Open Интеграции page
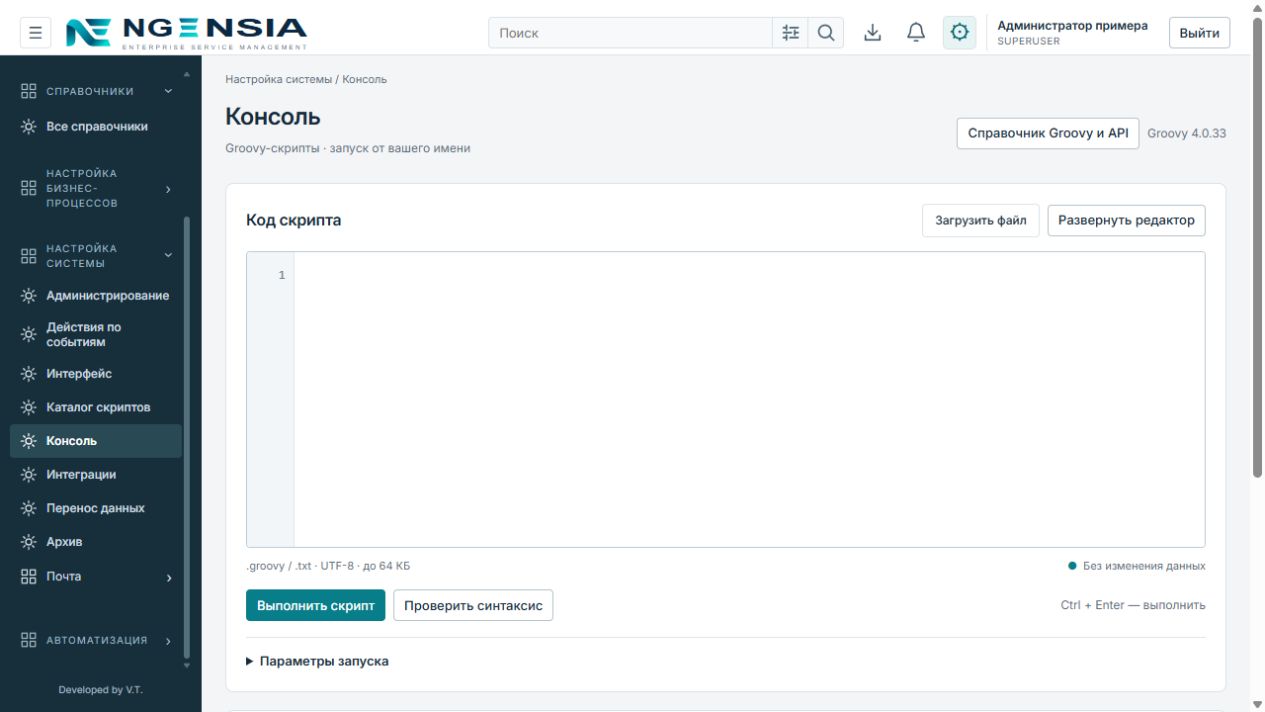The height and width of the screenshot is (712, 1265). (96, 475)
